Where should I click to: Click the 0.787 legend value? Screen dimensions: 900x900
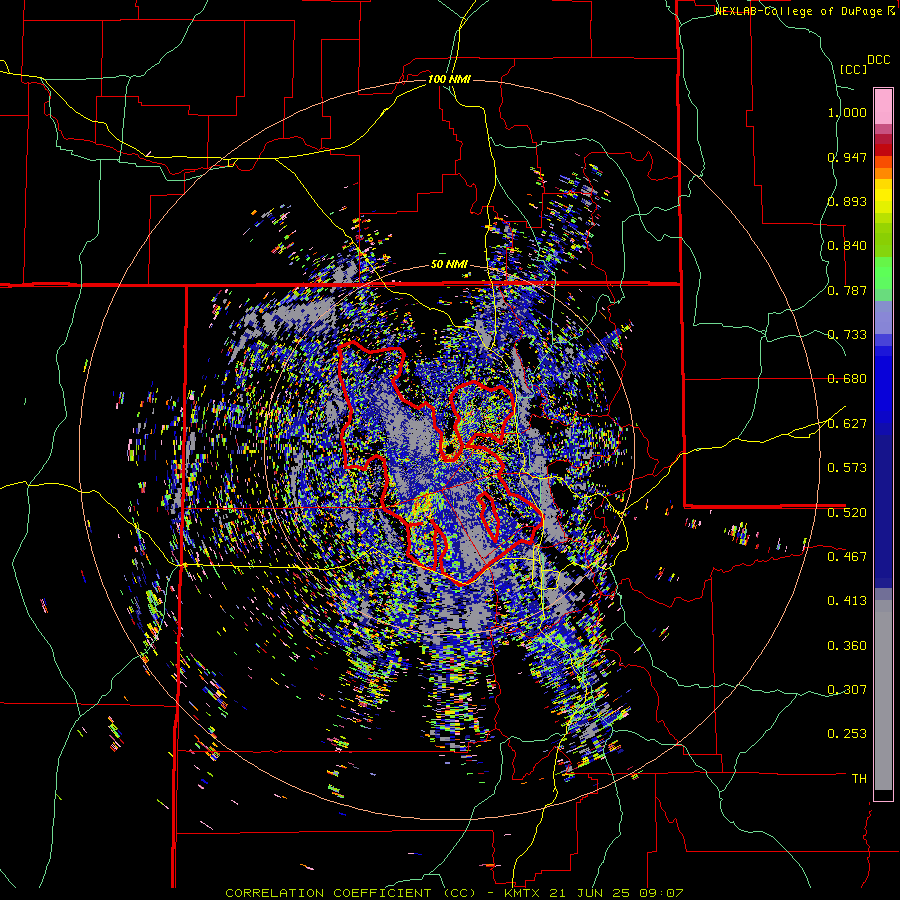pos(847,290)
